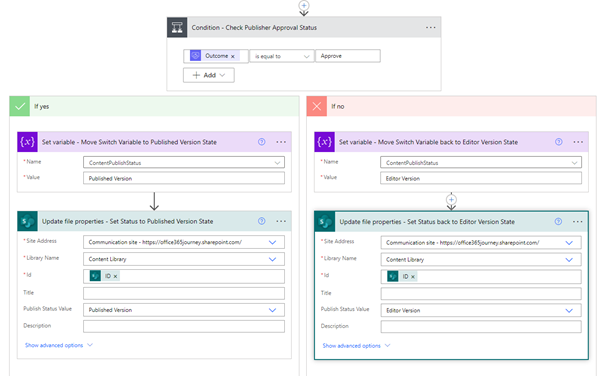Click the help icon on Update file properties Published Version
602x376 pixels.
[261, 221]
